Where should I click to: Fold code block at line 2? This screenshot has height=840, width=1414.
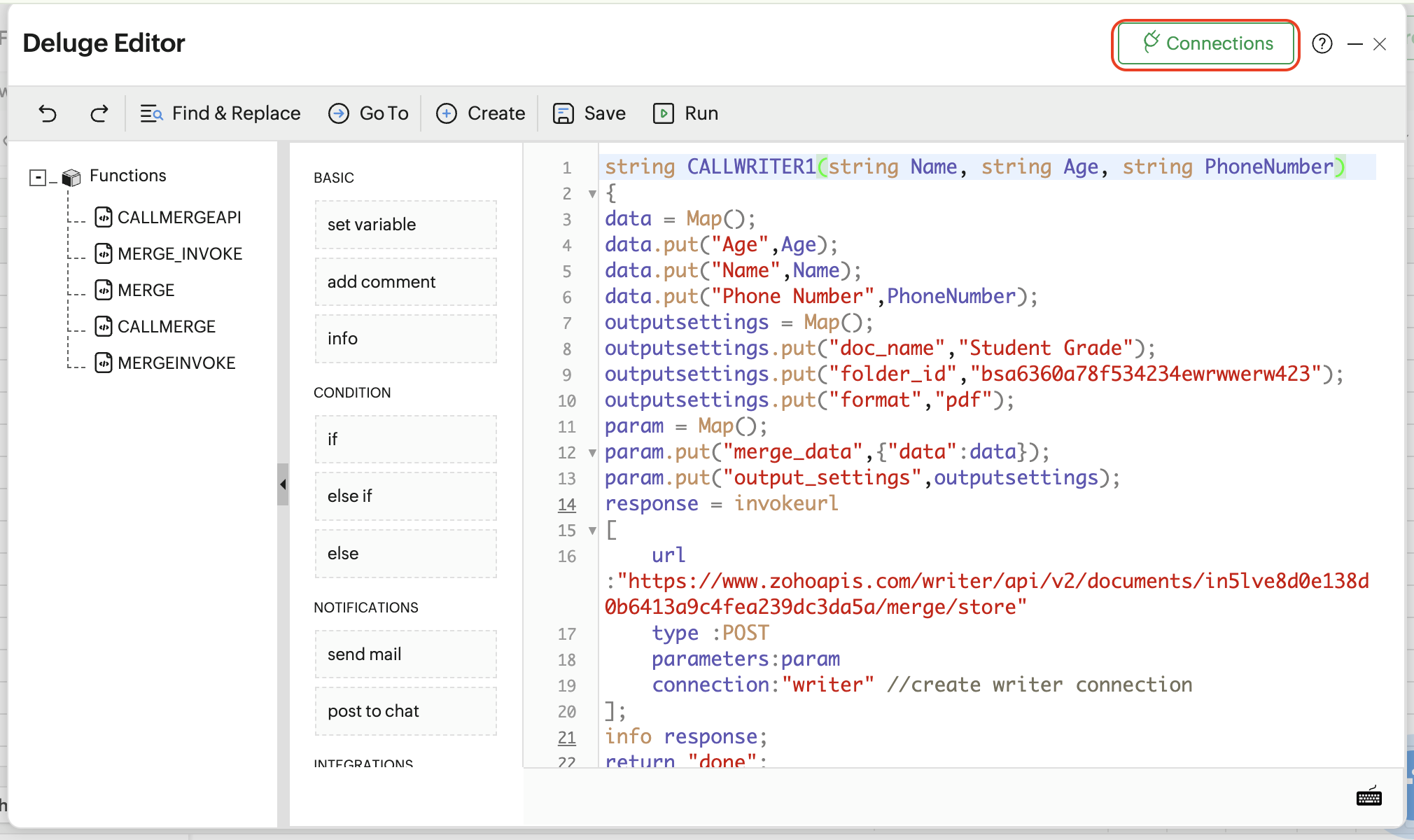(x=592, y=194)
